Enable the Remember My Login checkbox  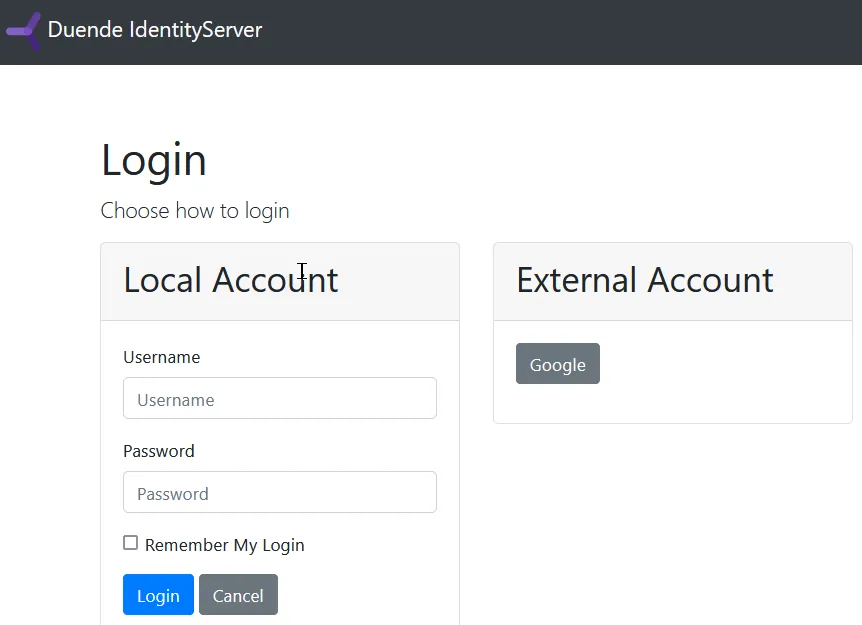[x=130, y=543]
